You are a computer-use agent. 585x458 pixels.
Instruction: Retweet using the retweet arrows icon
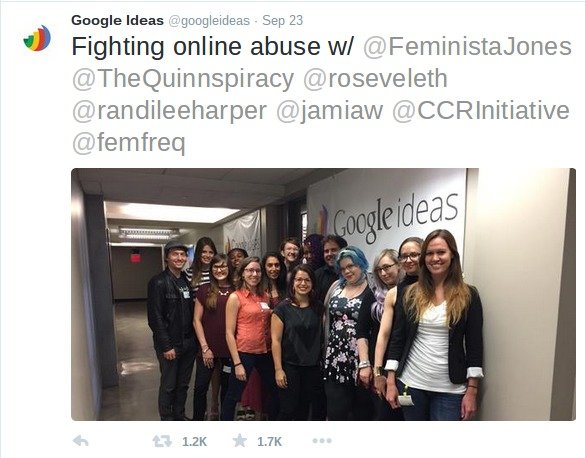162,441
